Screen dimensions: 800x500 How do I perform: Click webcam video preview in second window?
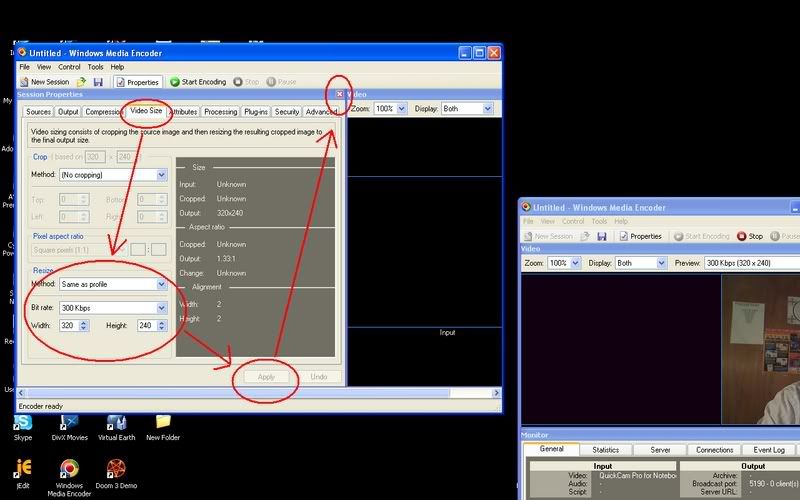(761, 349)
